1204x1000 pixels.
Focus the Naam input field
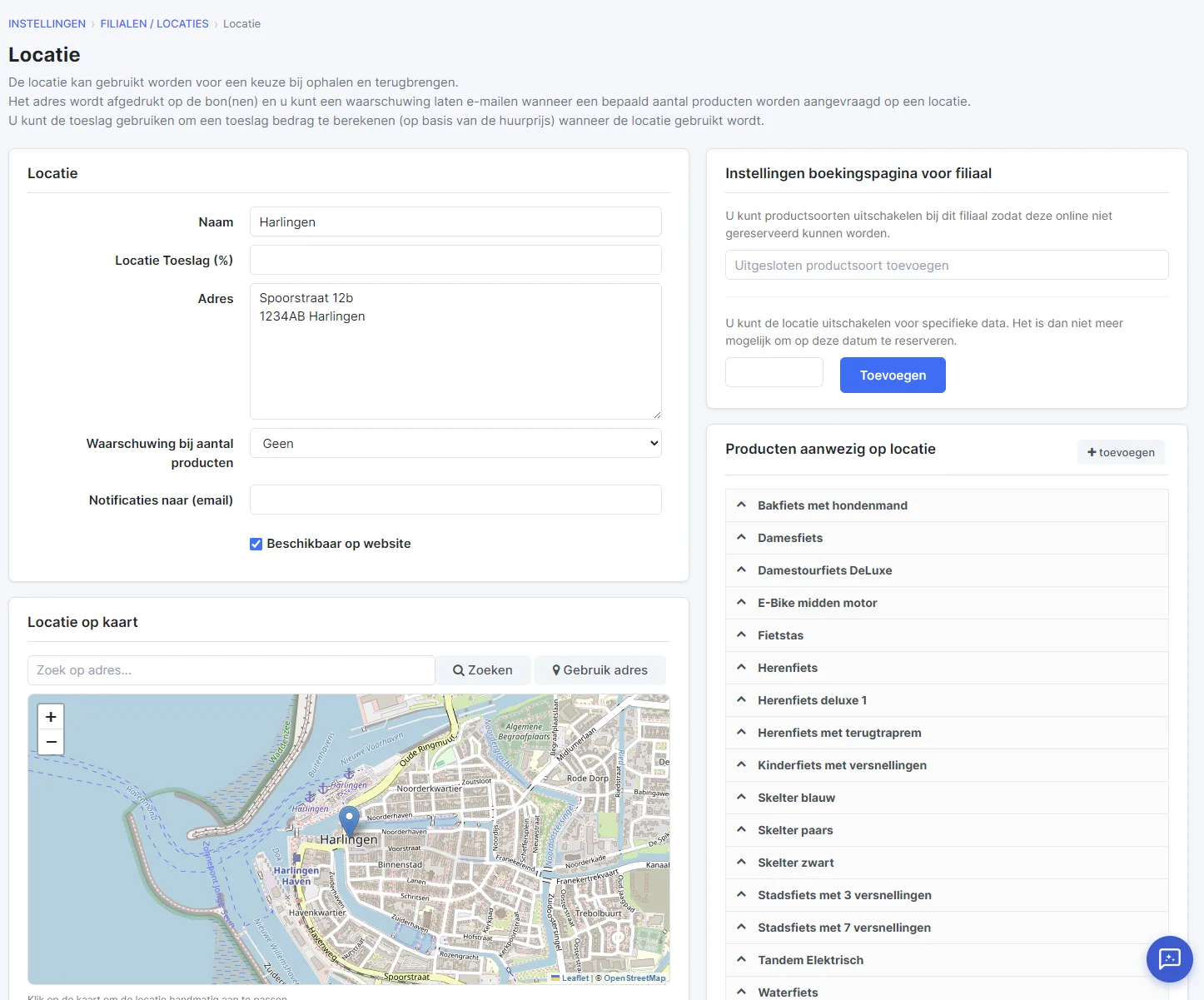click(x=455, y=221)
